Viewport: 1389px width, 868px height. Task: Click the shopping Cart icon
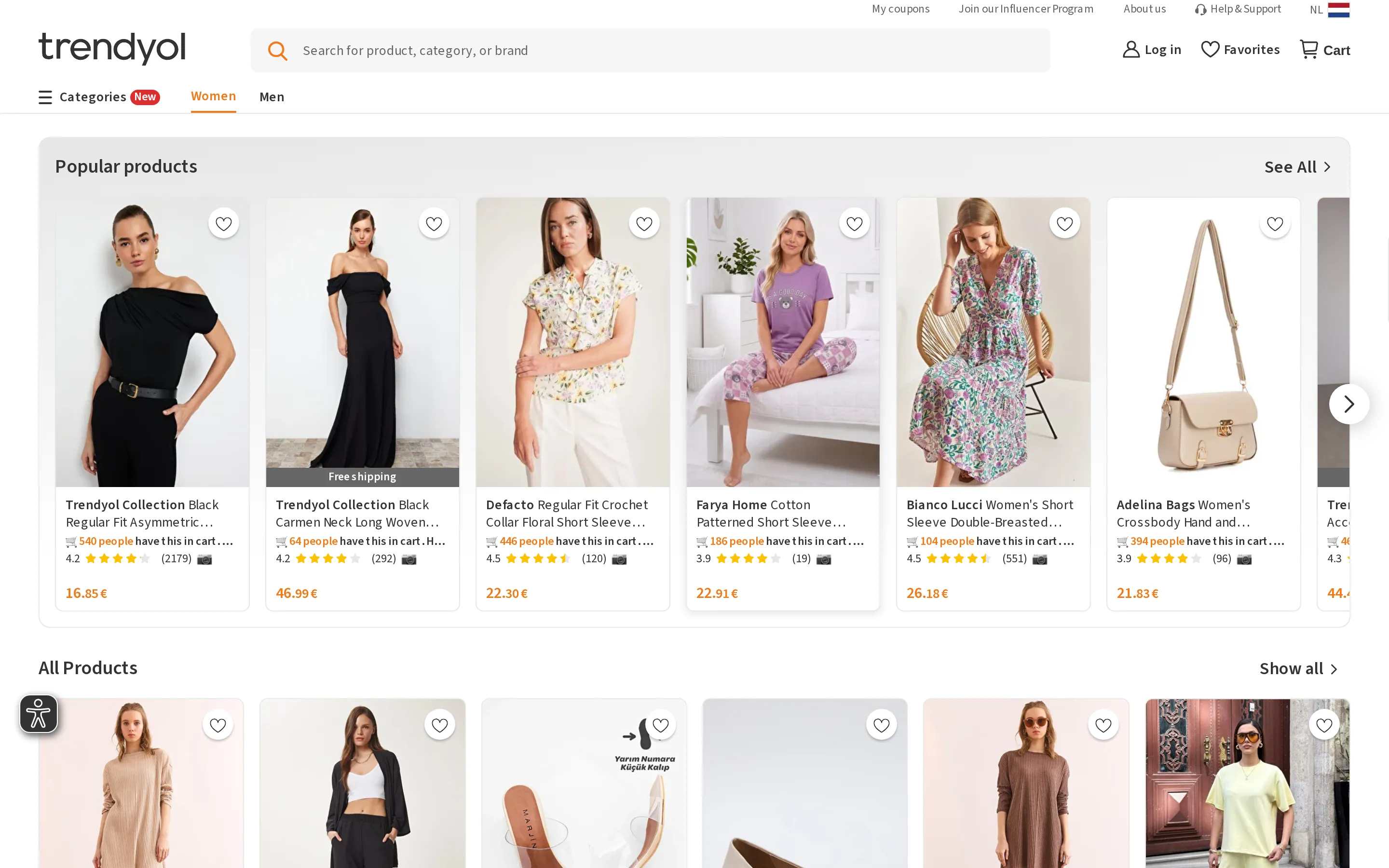coord(1308,49)
